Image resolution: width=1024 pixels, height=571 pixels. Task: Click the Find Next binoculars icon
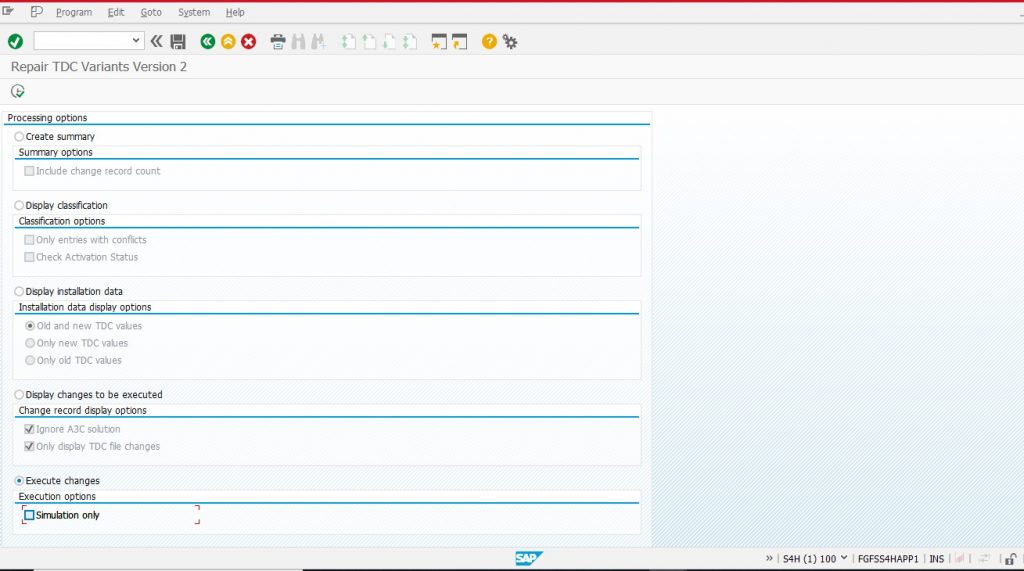(319, 42)
